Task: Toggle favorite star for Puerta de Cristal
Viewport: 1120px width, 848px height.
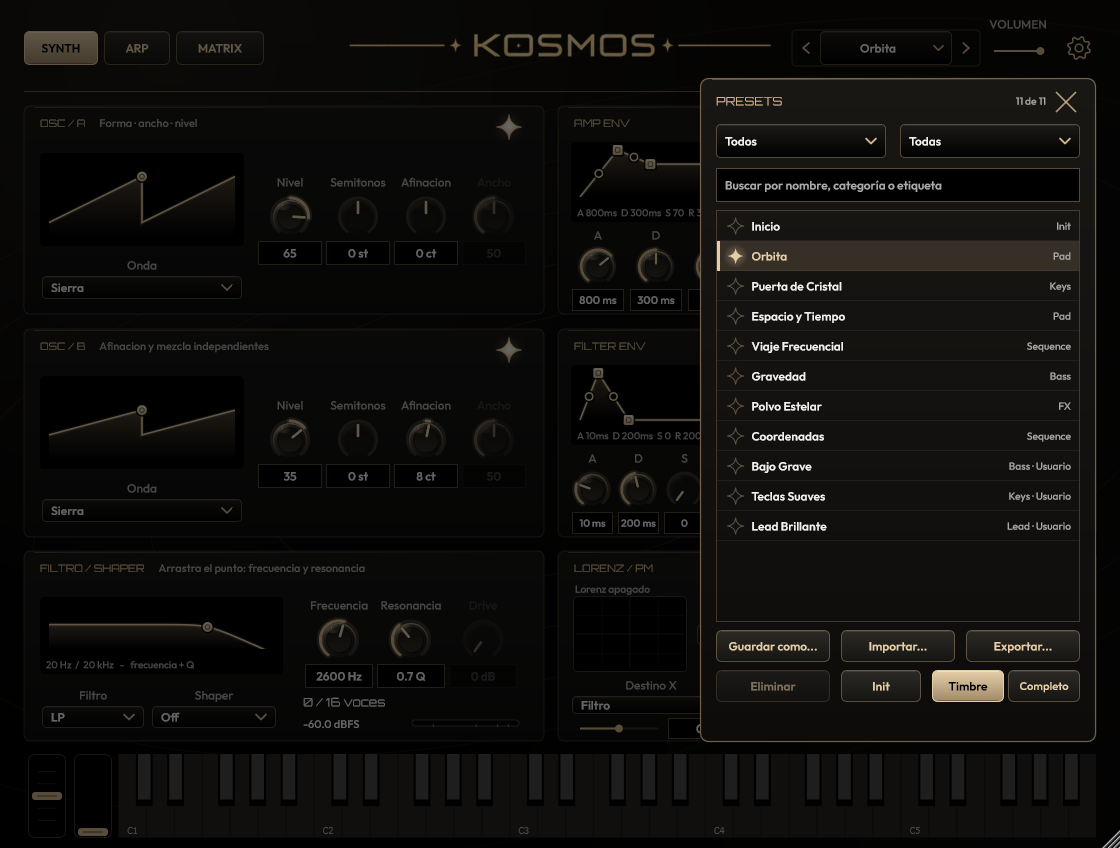Action: click(x=735, y=286)
